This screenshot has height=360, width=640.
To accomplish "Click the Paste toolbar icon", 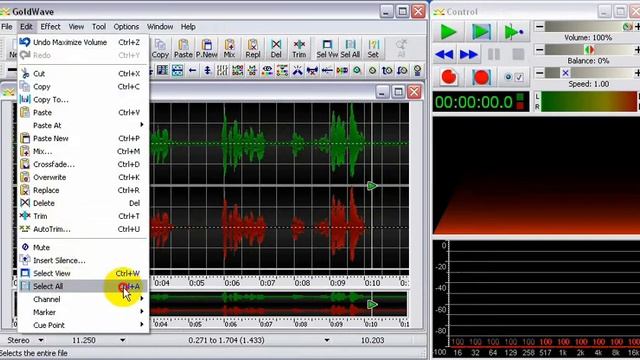I will tap(183, 49).
